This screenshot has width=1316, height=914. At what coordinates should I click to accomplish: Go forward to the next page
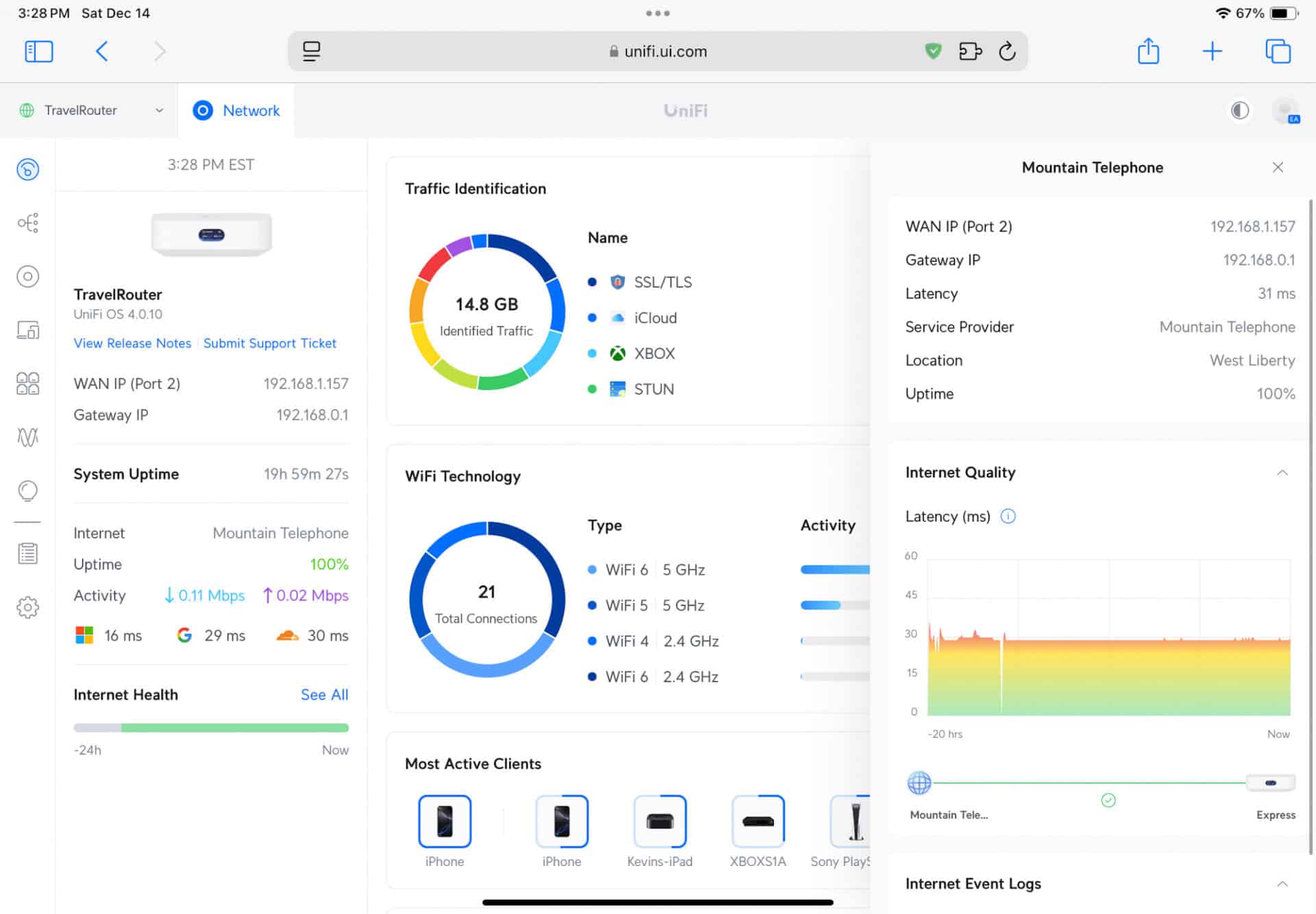[160, 51]
